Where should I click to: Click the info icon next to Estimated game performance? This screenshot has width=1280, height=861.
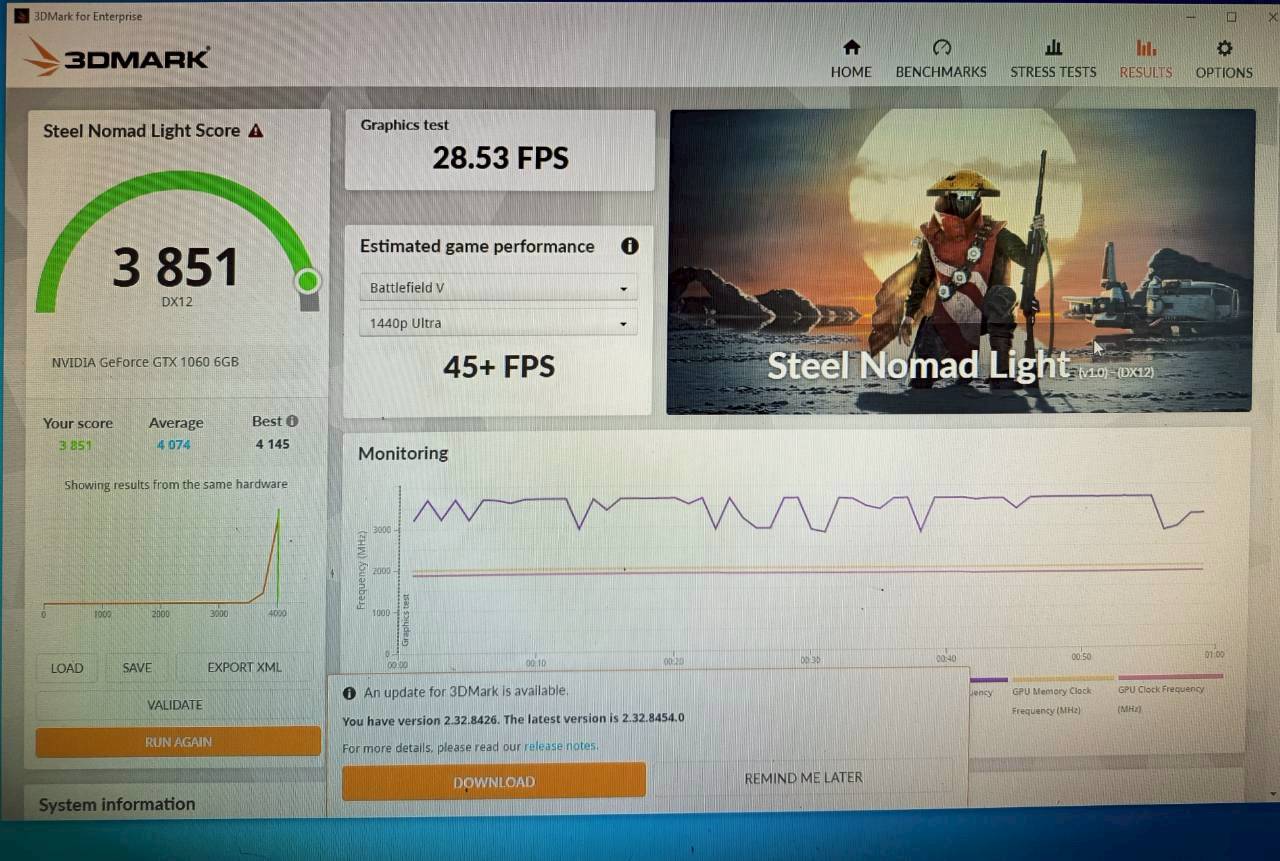[629, 246]
